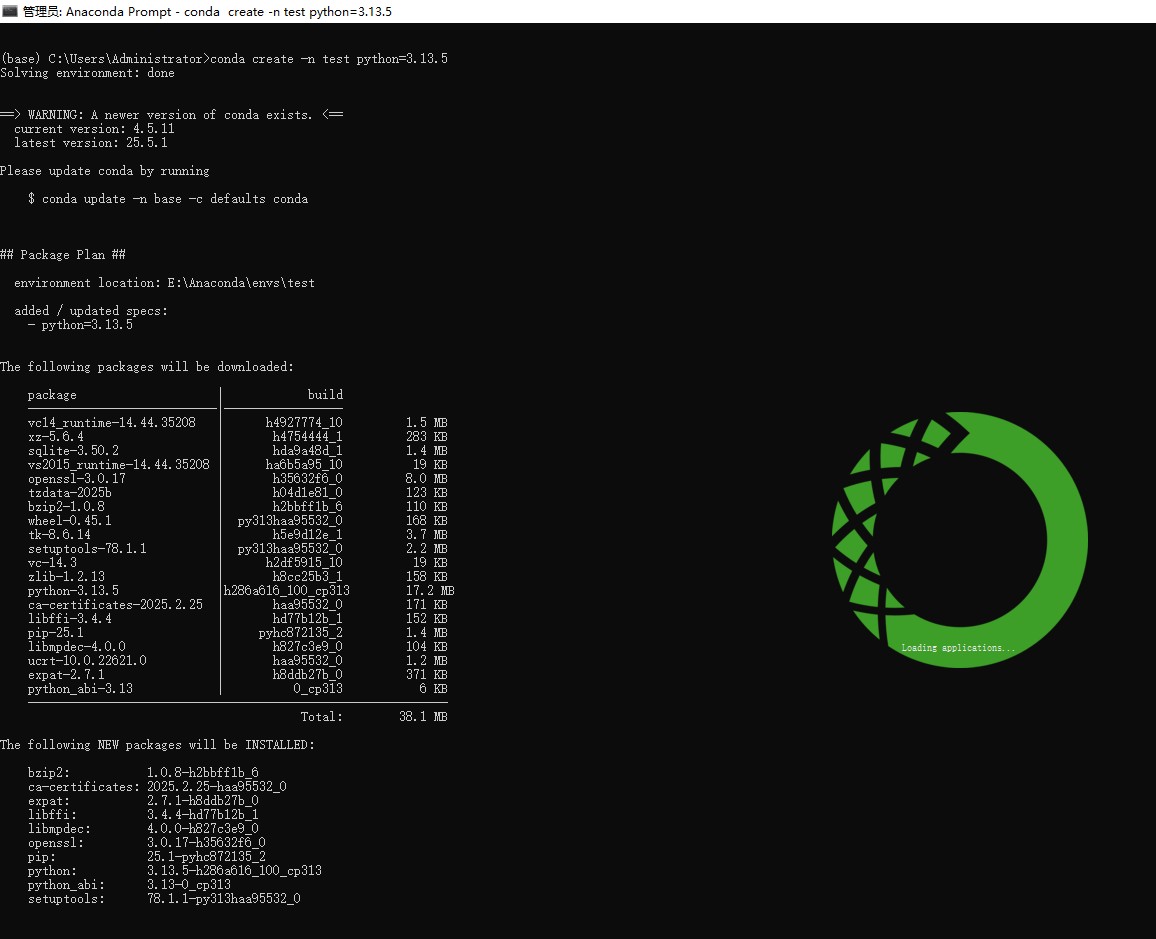Click the 'build' column header
1156x939 pixels.
click(325, 395)
